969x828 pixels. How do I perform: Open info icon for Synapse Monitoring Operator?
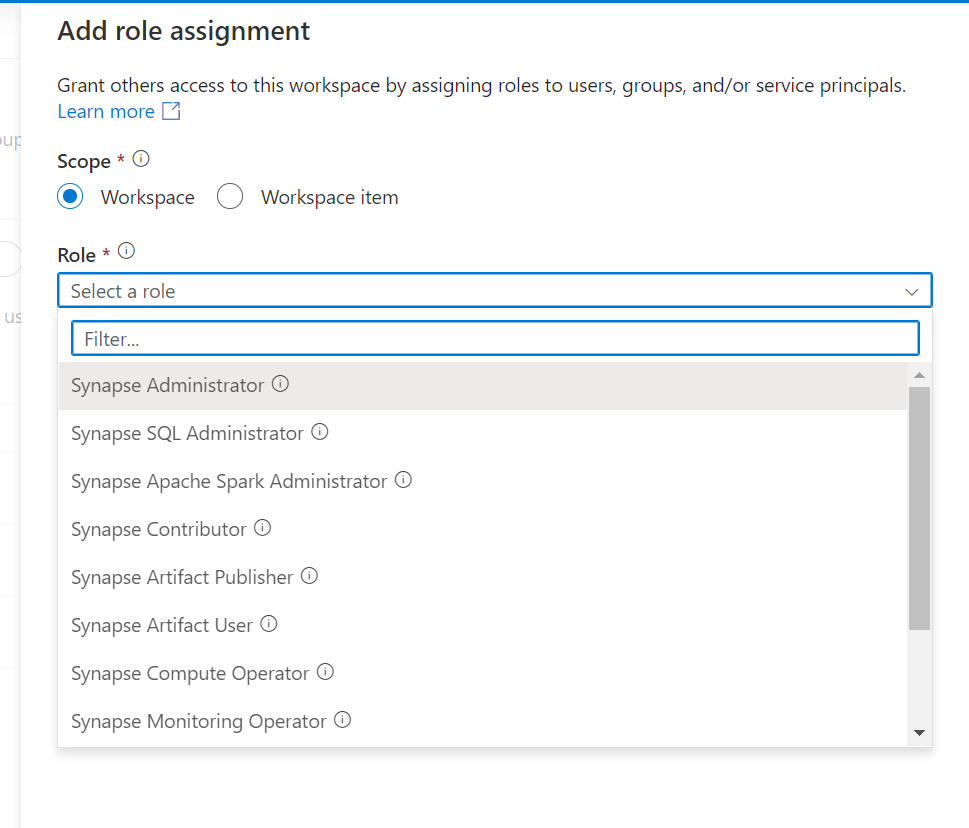click(342, 720)
